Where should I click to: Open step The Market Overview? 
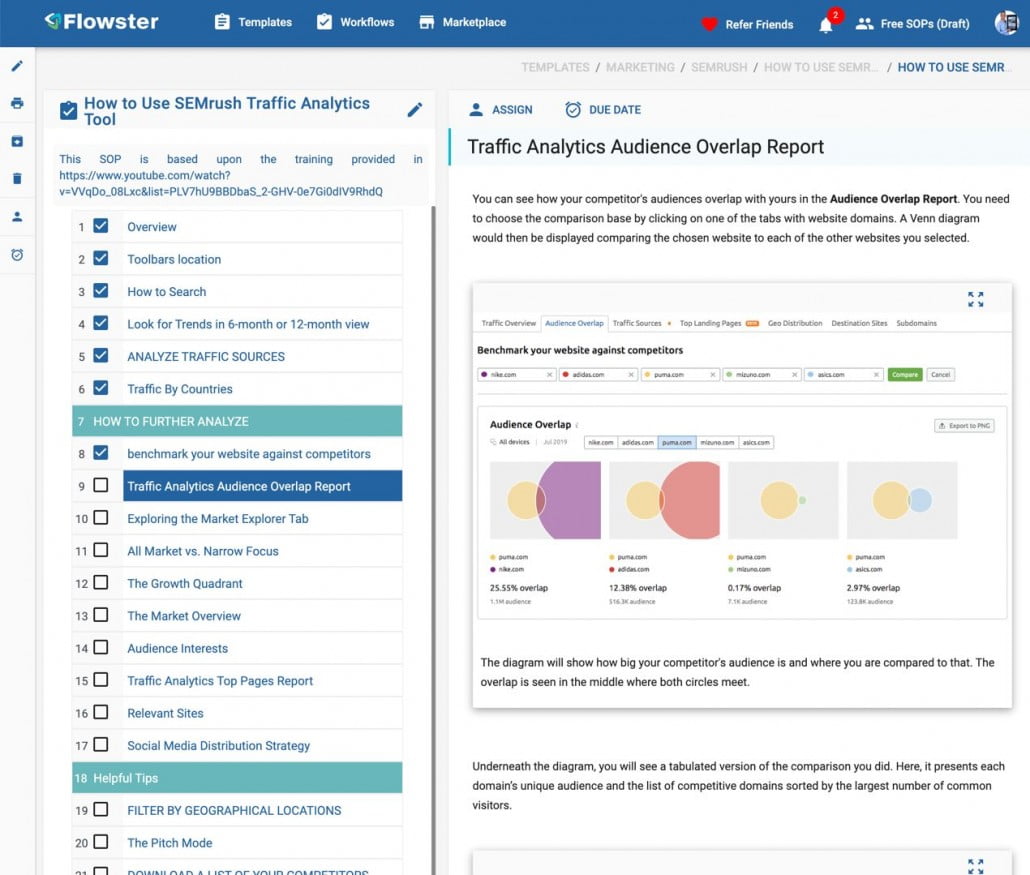point(184,616)
